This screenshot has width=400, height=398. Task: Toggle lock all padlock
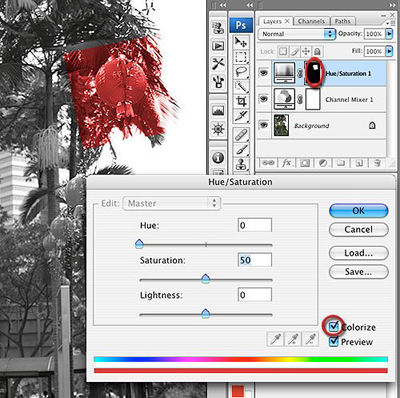(x=317, y=51)
